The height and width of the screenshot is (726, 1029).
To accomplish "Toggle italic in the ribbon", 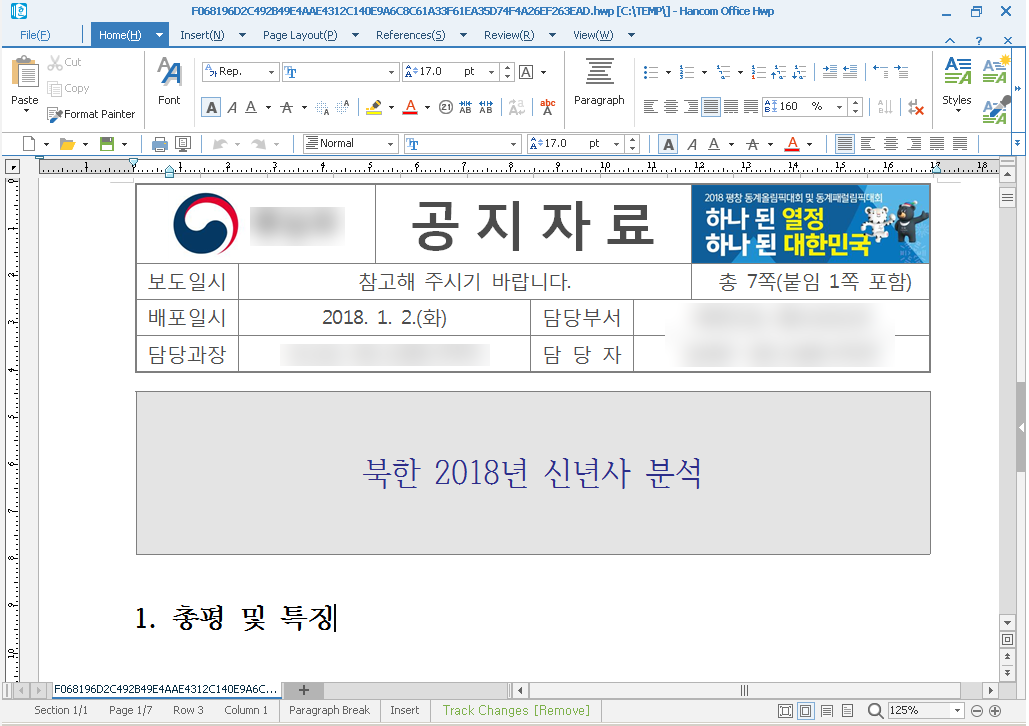I will (232, 108).
